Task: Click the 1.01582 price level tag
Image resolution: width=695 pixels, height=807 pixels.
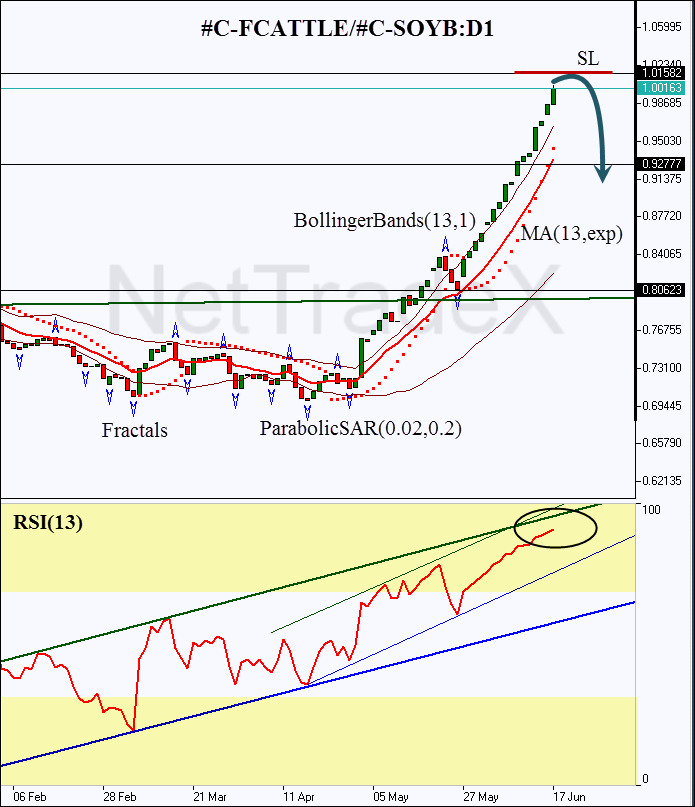Action: [x=662, y=73]
